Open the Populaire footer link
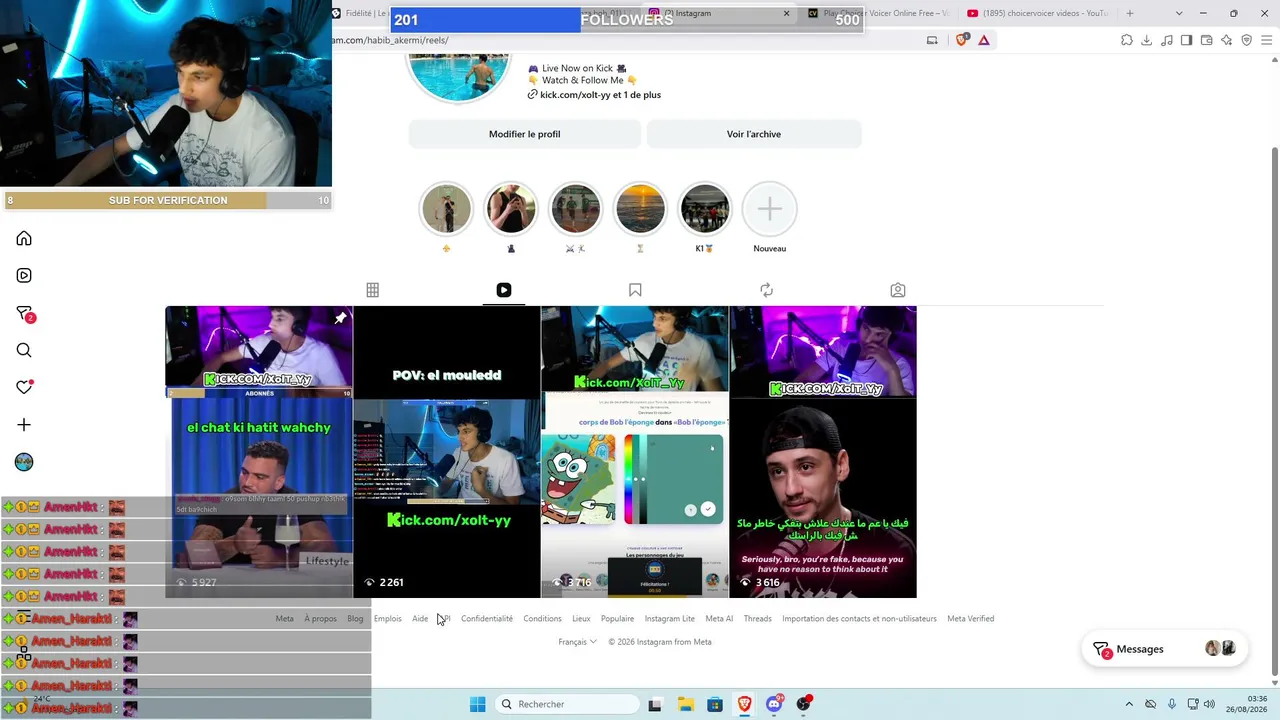Viewport: 1280px width, 720px height. (x=617, y=619)
